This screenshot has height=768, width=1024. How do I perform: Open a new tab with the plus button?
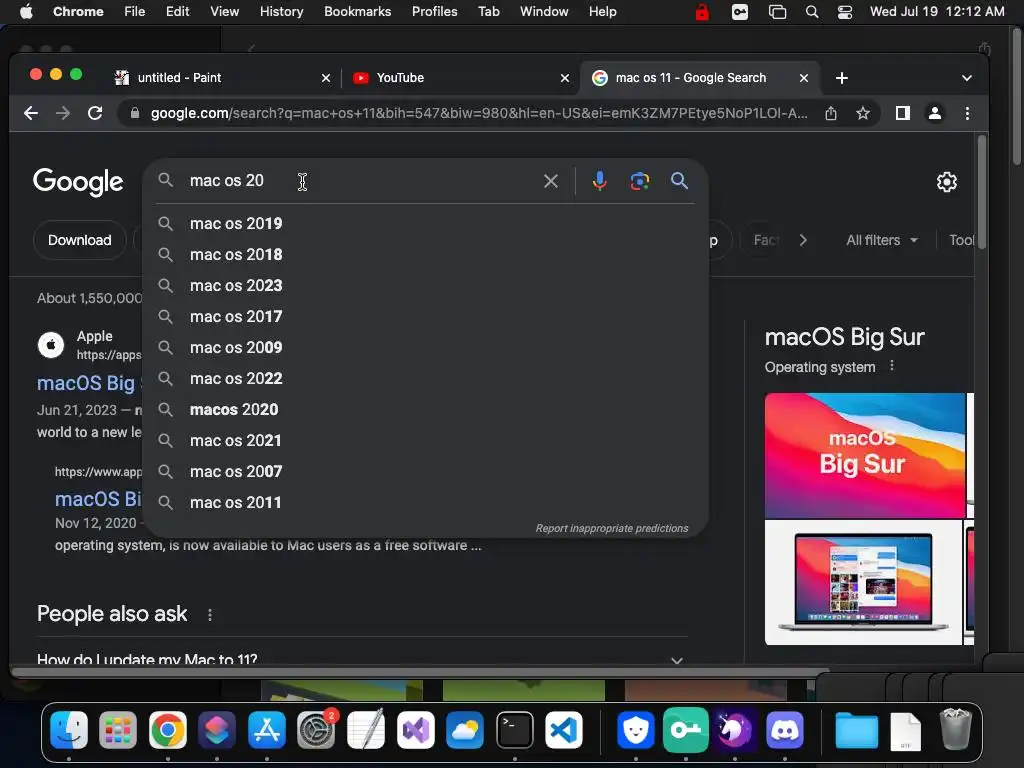coord(842,78)
